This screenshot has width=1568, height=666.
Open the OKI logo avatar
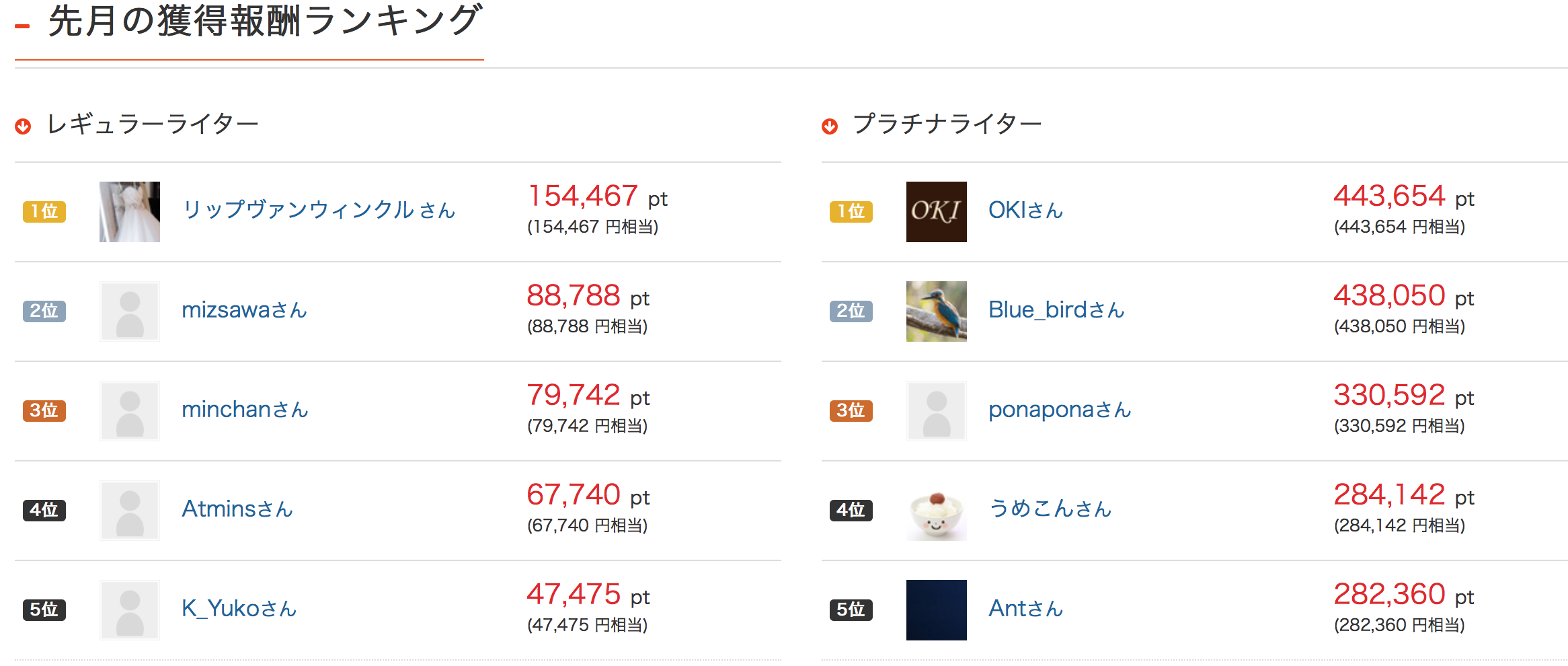936,212
